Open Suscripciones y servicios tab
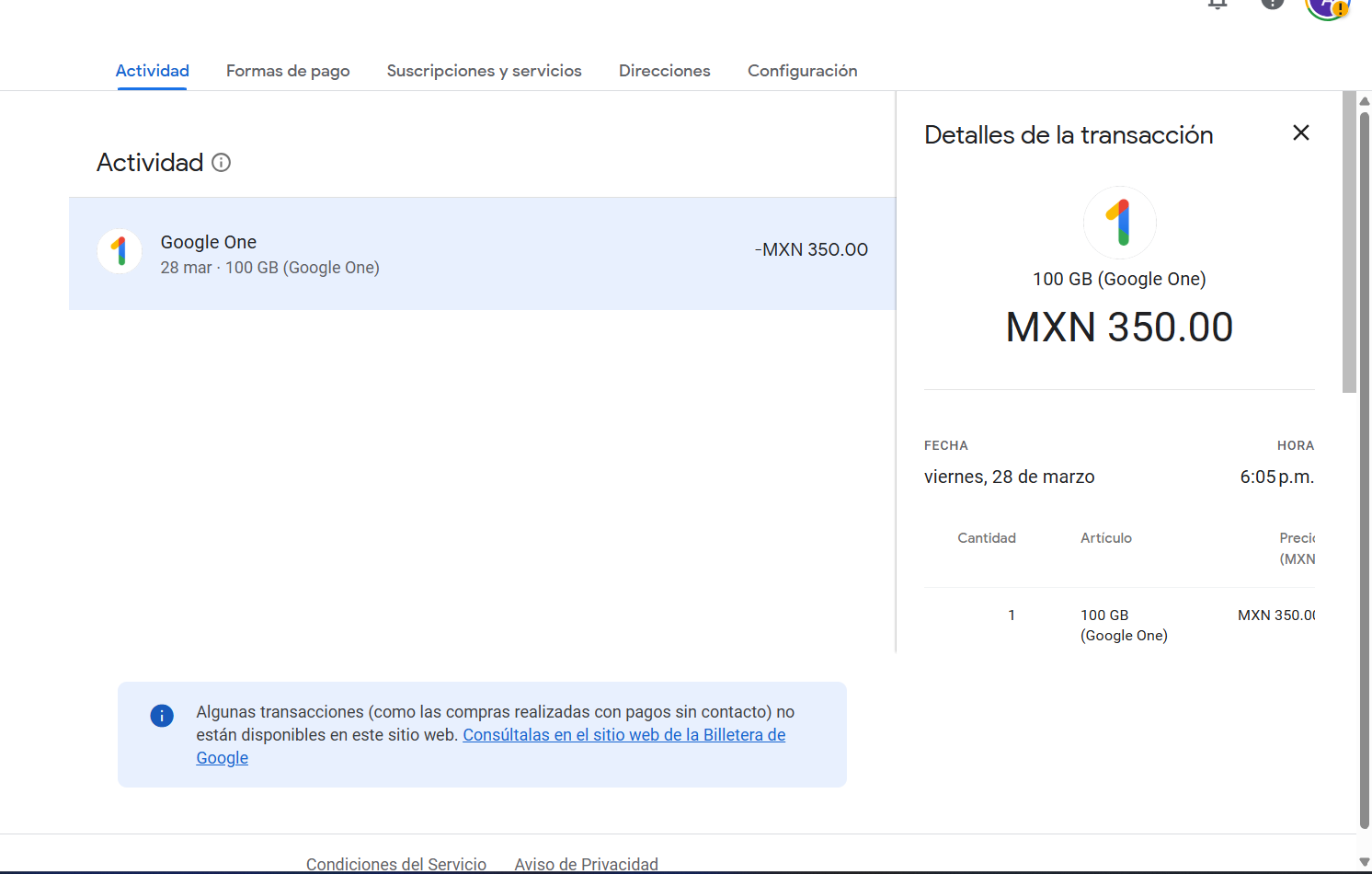1372x874 pixels. point(484,71)
